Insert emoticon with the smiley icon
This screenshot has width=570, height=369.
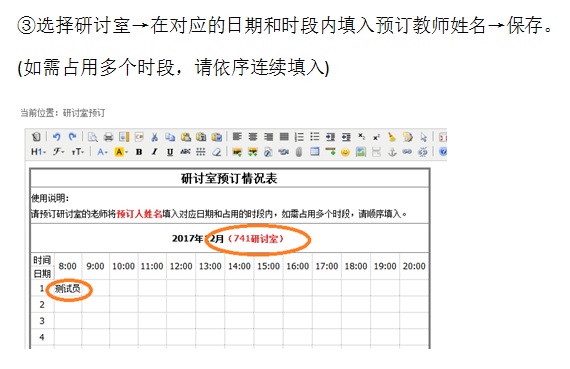tap(345, 152)
